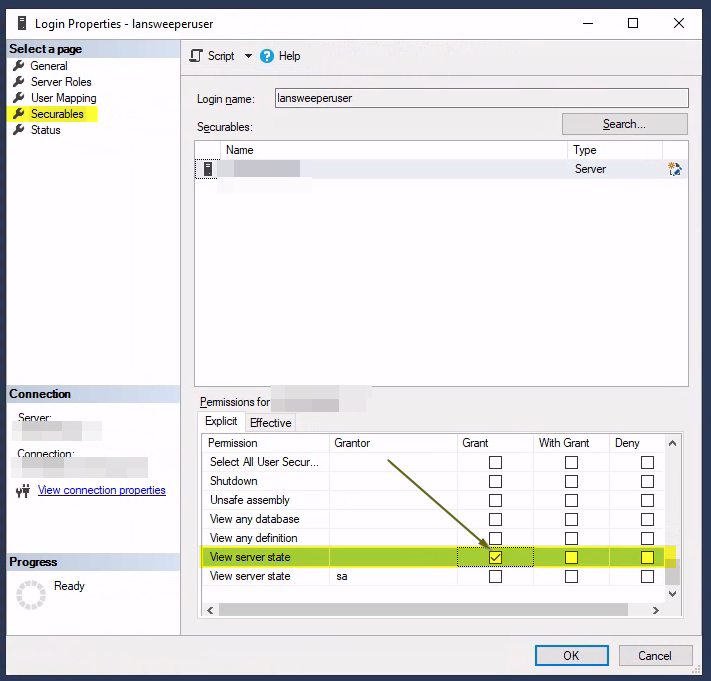Screen dimensions: 711x681
Task: Check Deny box for View any database
Action: pos(647,519)
